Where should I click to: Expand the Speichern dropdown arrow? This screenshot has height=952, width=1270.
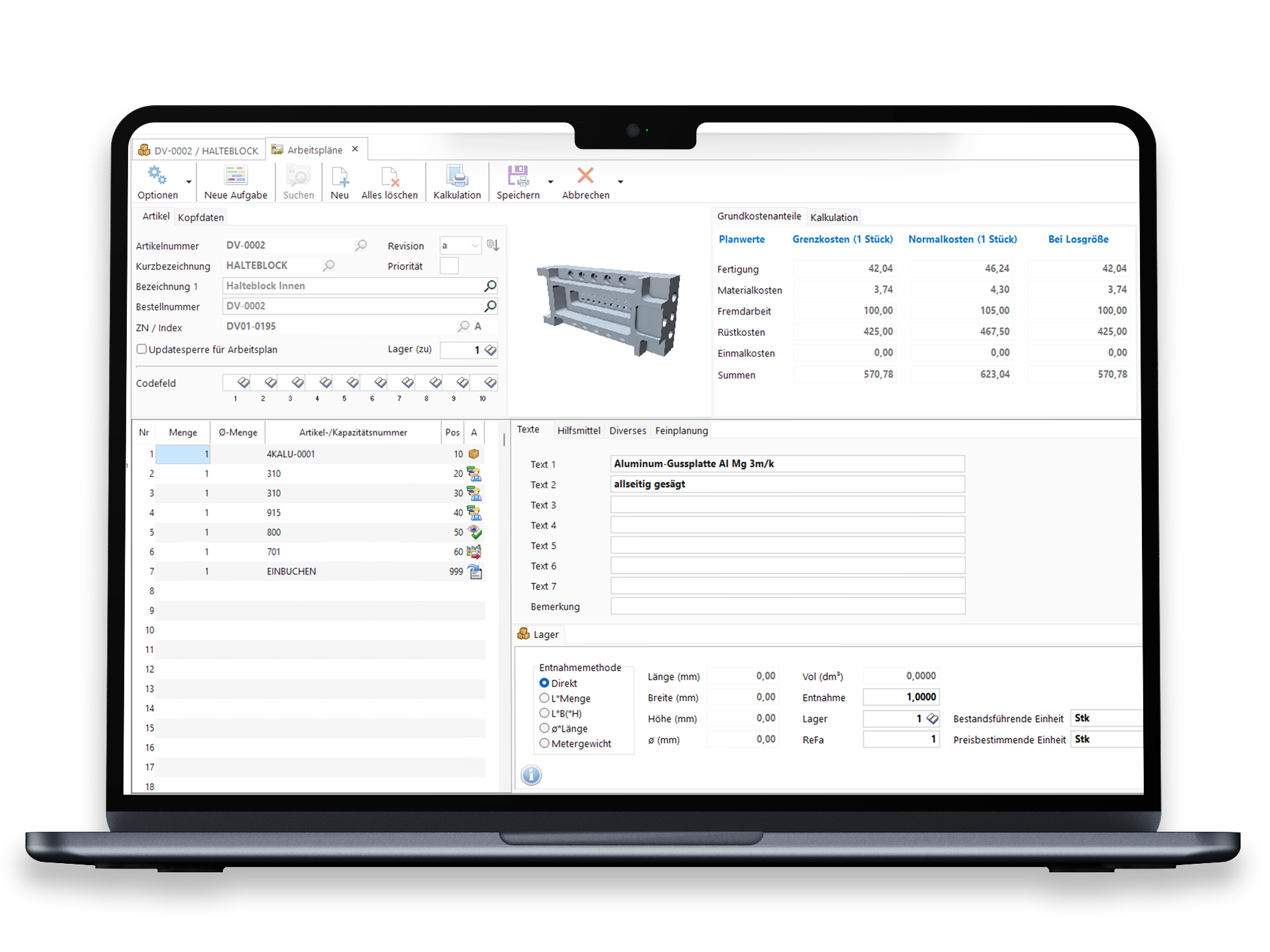click(x=550, y=182)
